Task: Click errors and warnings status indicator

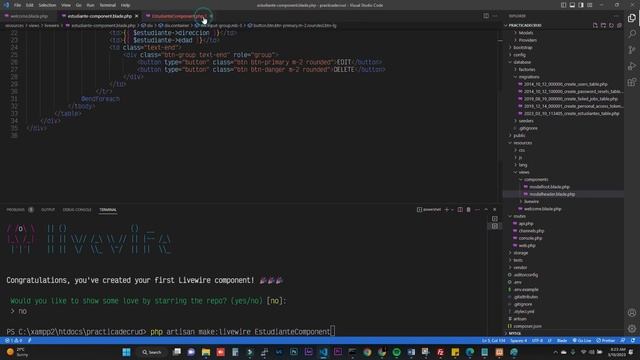Action: pyautogui.click(x=13, y=340)
